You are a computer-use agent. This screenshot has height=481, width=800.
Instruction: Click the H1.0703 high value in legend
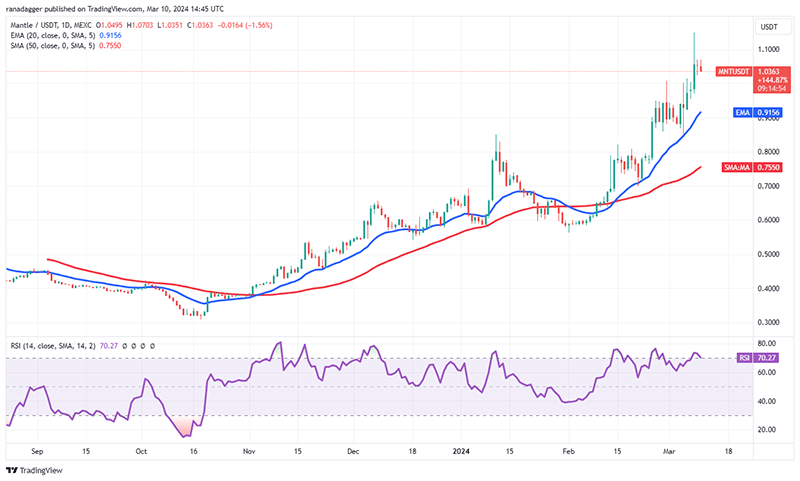click(x=140, y=25)
